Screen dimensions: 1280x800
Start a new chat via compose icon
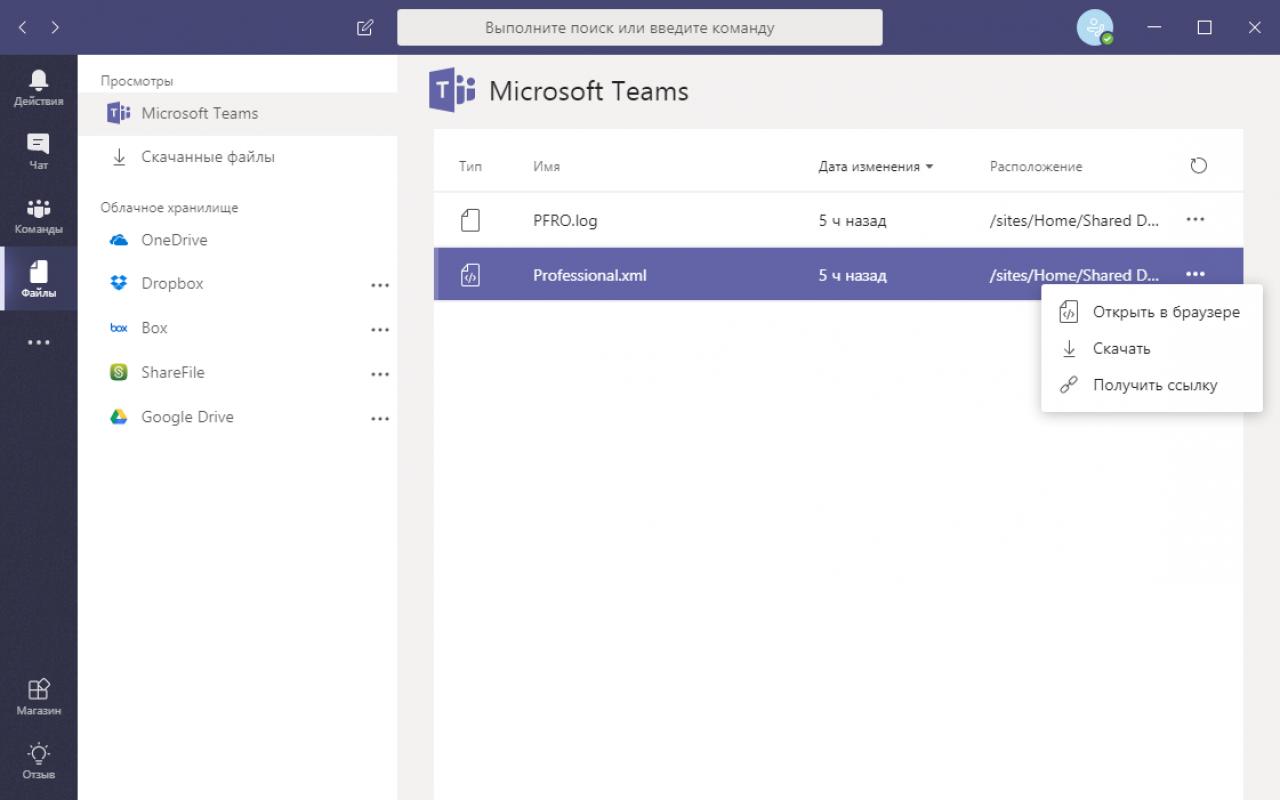(365, 28)
